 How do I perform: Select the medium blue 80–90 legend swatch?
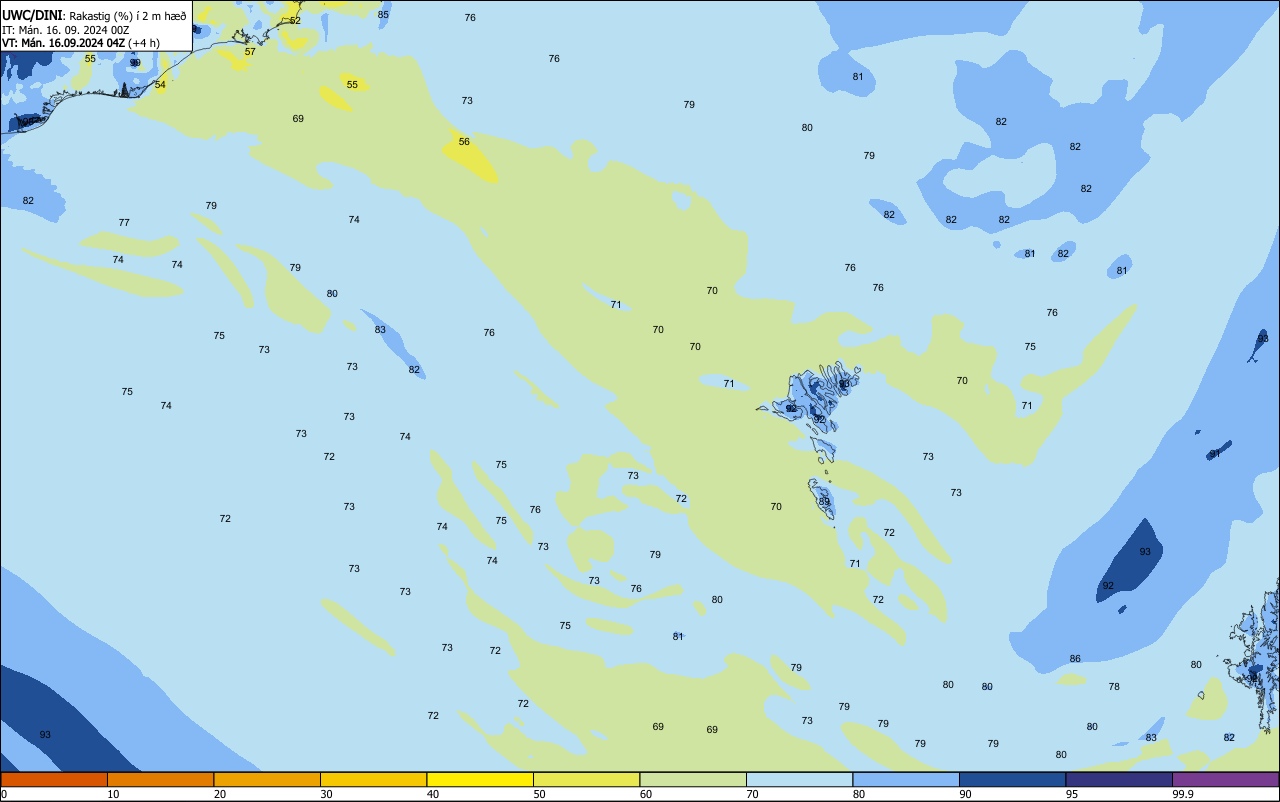(x=906, y=779)
